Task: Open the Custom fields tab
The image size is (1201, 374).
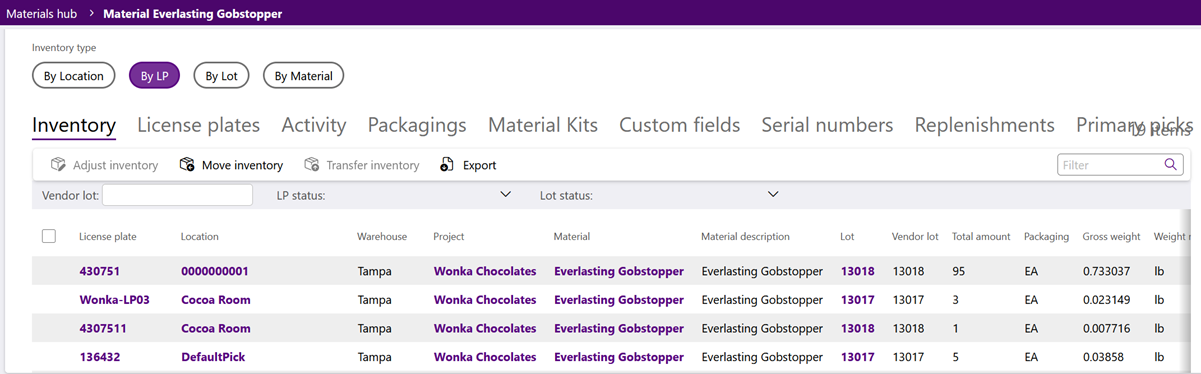Action: coord(680,125)
